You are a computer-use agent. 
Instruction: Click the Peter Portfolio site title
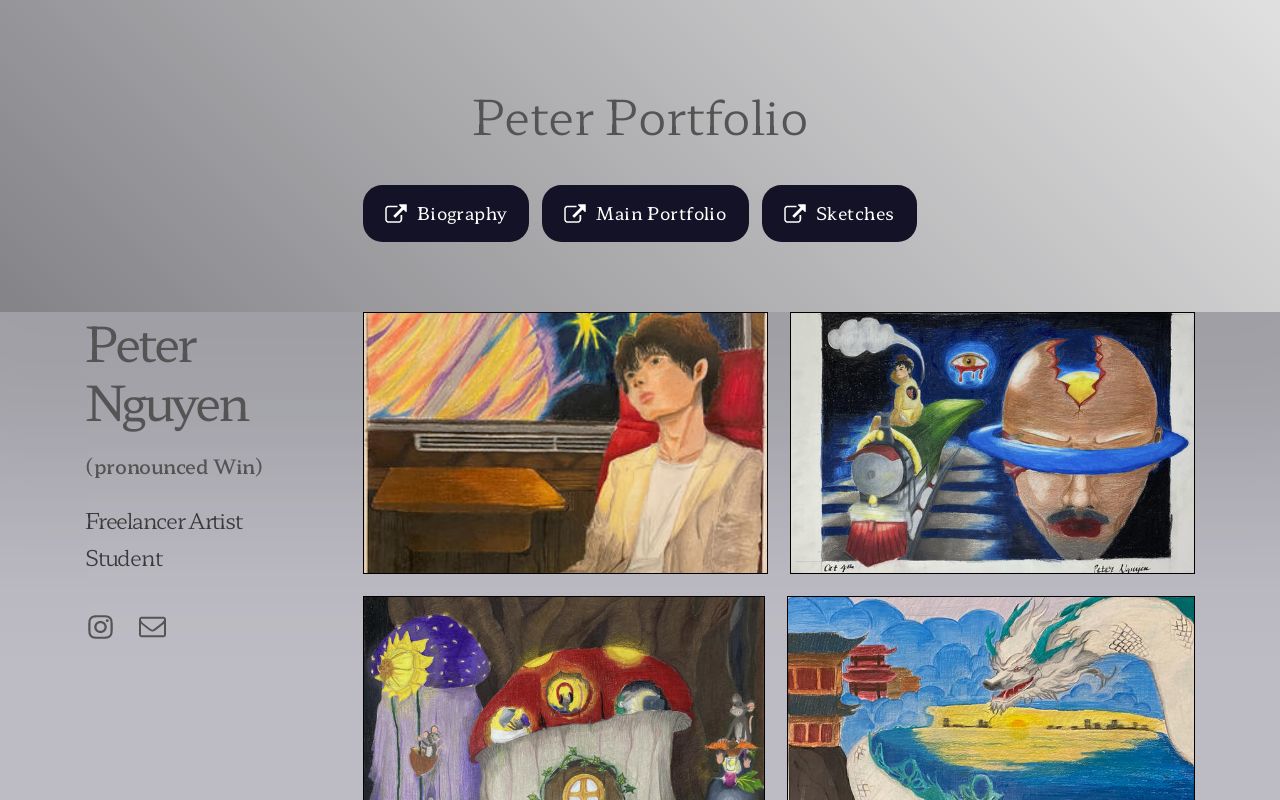pyautogui.click(x=640, y=117)
